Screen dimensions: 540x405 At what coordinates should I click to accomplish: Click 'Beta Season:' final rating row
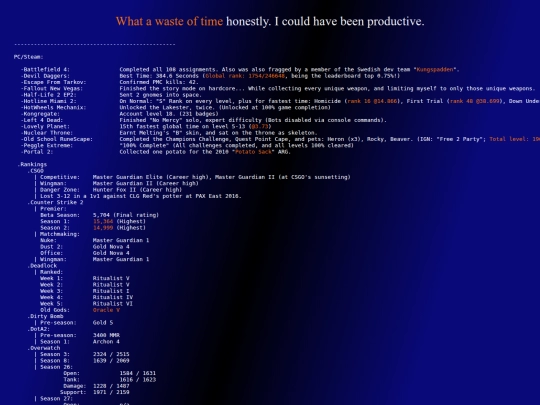tap(100, 215)
